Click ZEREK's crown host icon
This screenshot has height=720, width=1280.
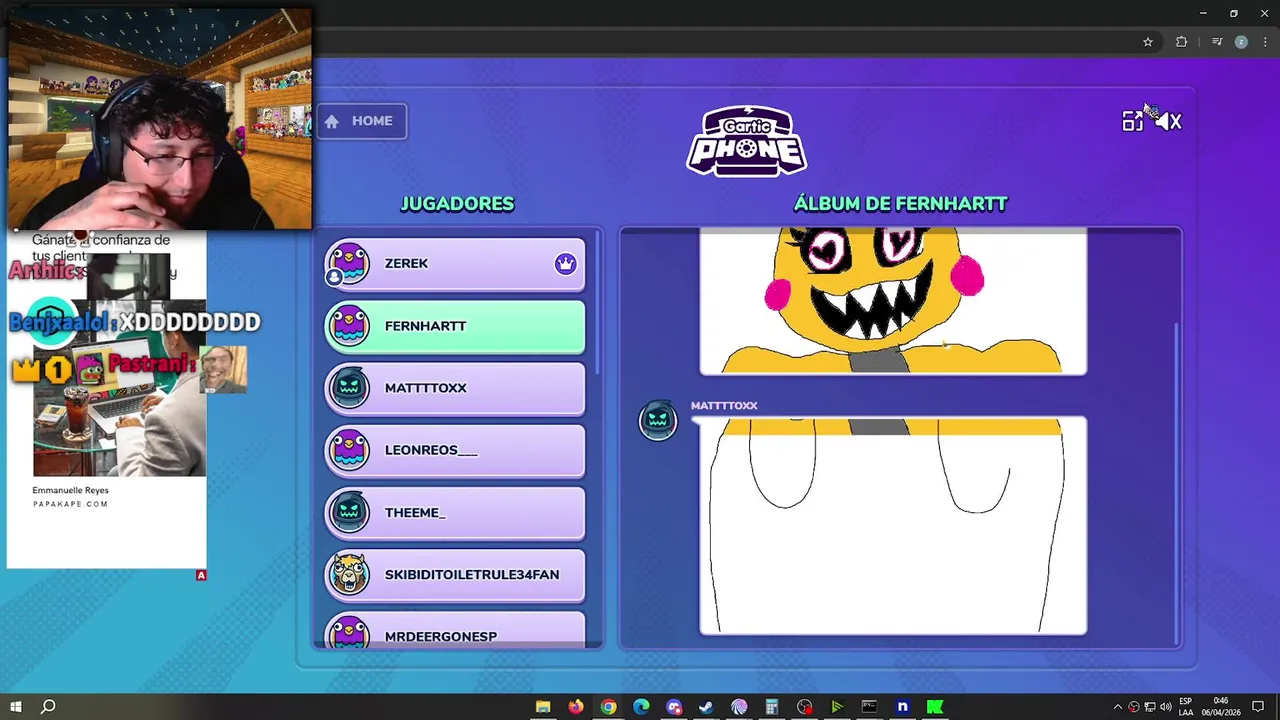[x=566, y=264]
